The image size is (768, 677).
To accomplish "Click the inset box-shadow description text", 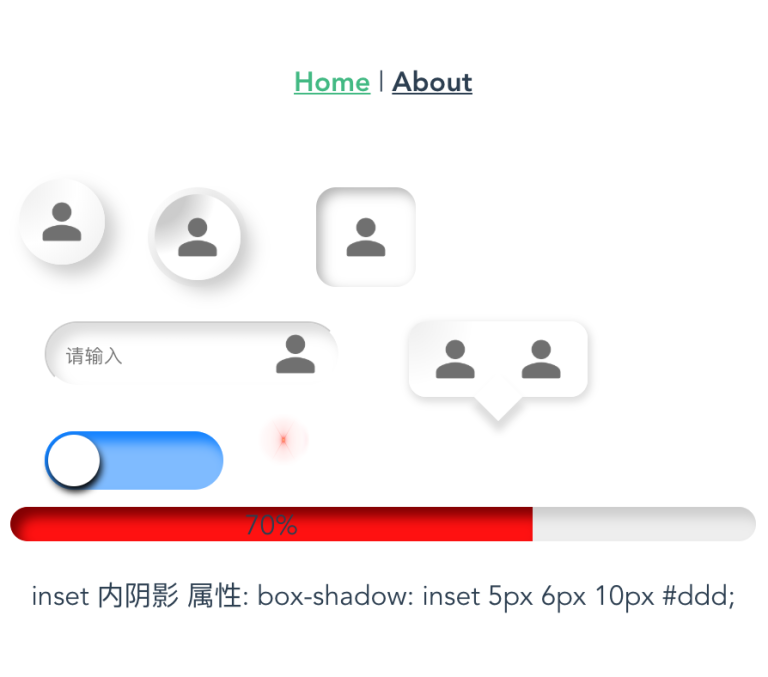I will [383, 596].
